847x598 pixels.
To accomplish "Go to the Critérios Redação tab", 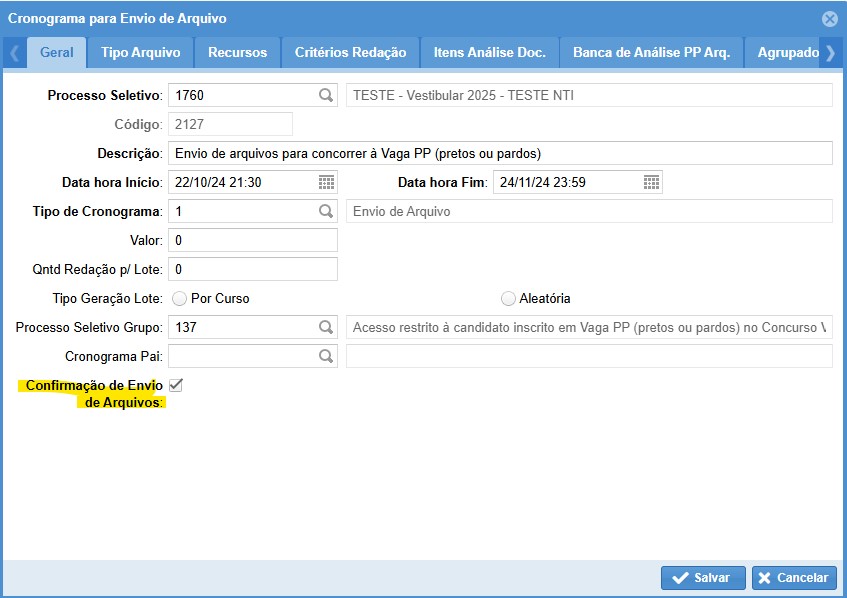I will 350,52.
